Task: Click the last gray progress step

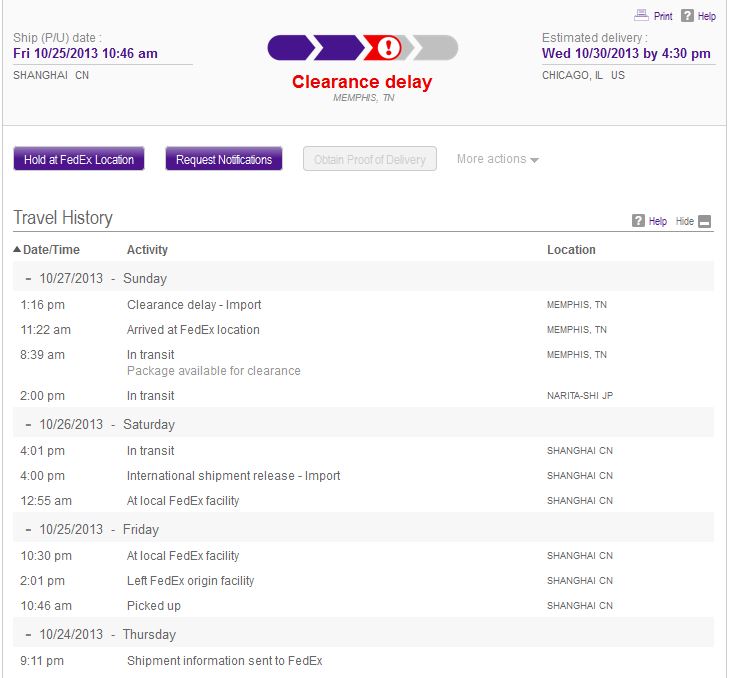Action: click(x=436, y=47)
